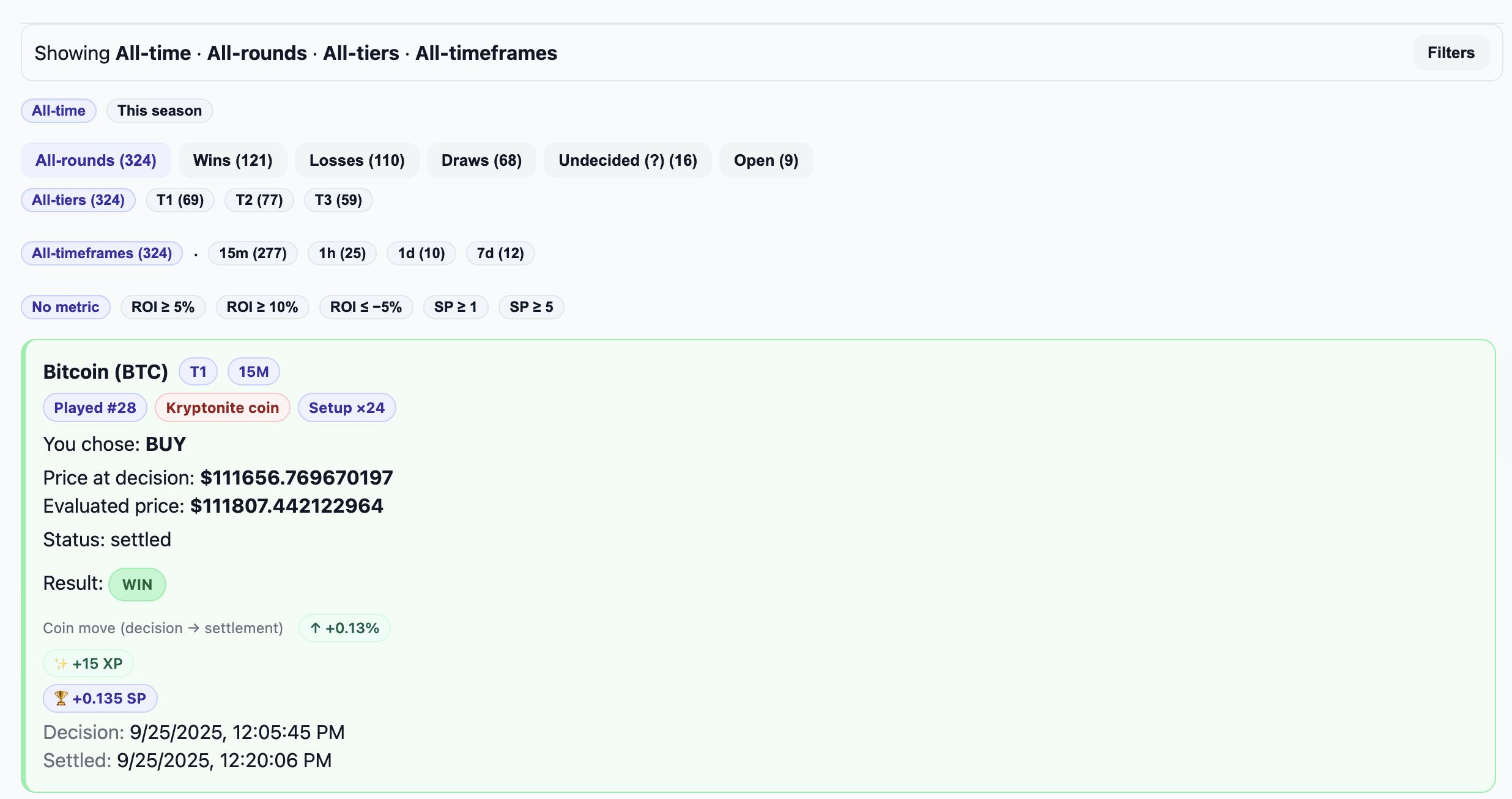Click the up-arrow in +0.13% coin move badge
This screenshot has width=1512, height=799.
coord(316,628)
